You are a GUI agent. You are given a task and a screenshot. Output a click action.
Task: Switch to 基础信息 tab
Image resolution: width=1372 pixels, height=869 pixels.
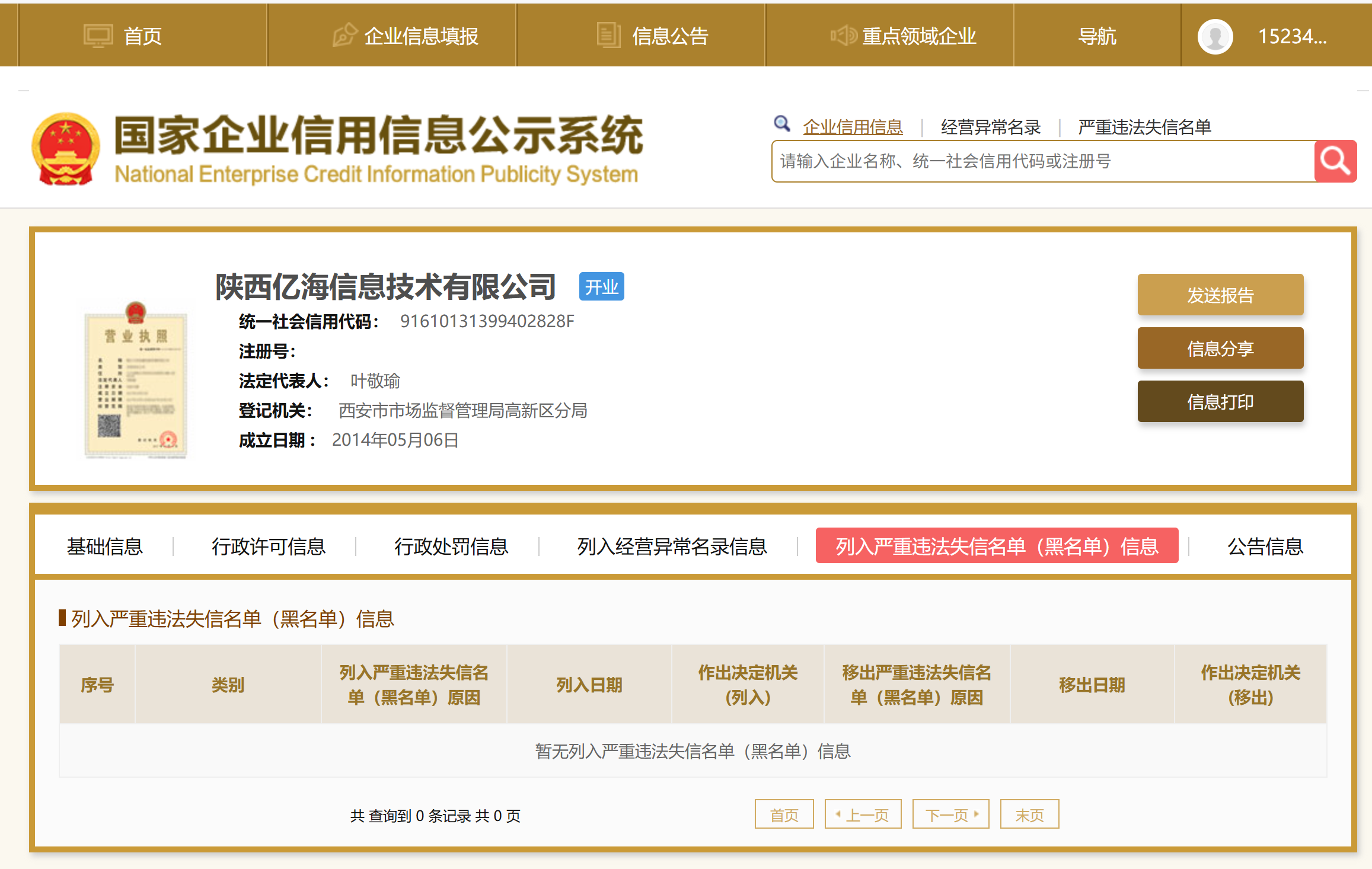104,546
